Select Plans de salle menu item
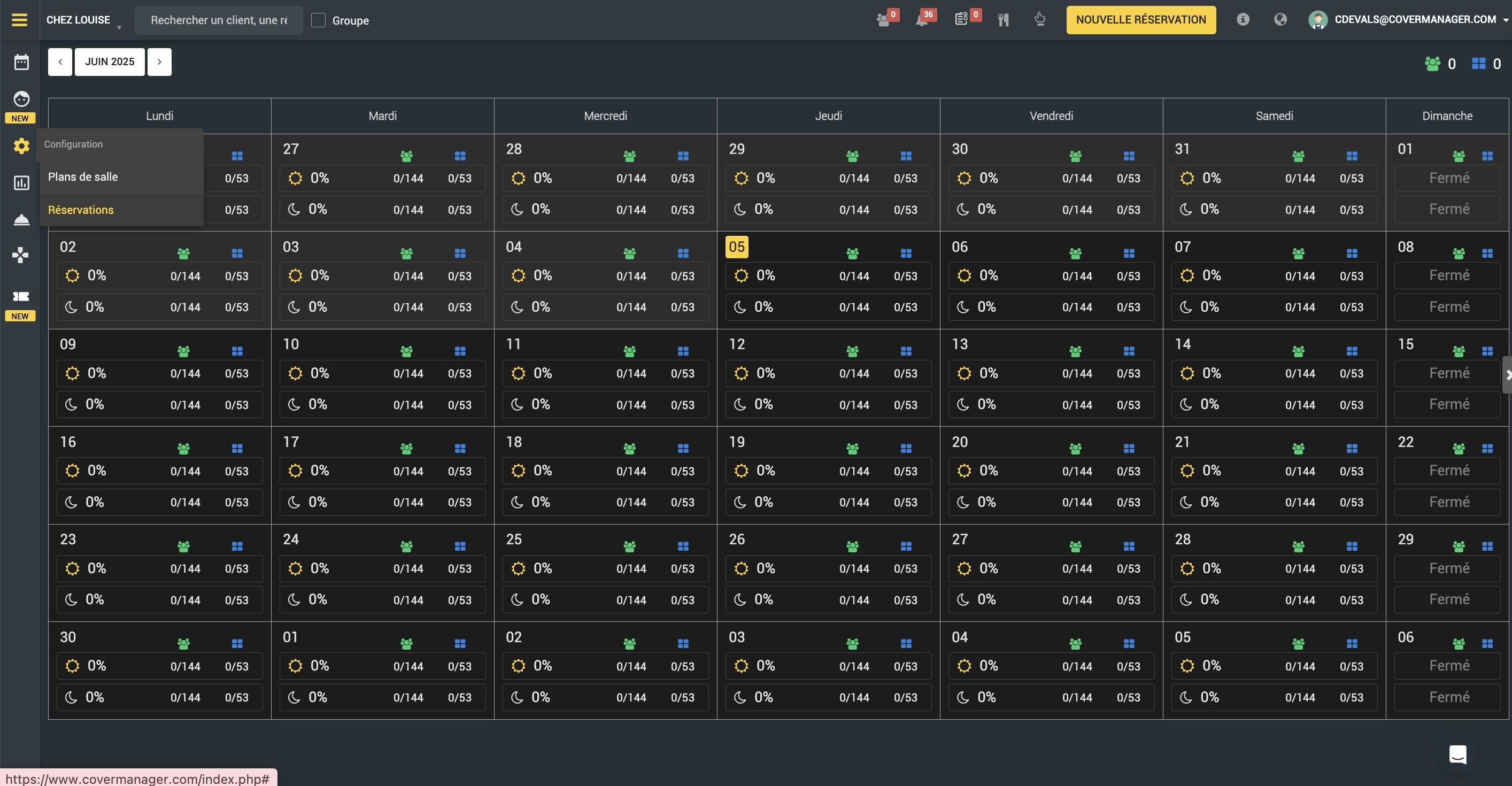 pyautogui.click(x=83, y=176)
